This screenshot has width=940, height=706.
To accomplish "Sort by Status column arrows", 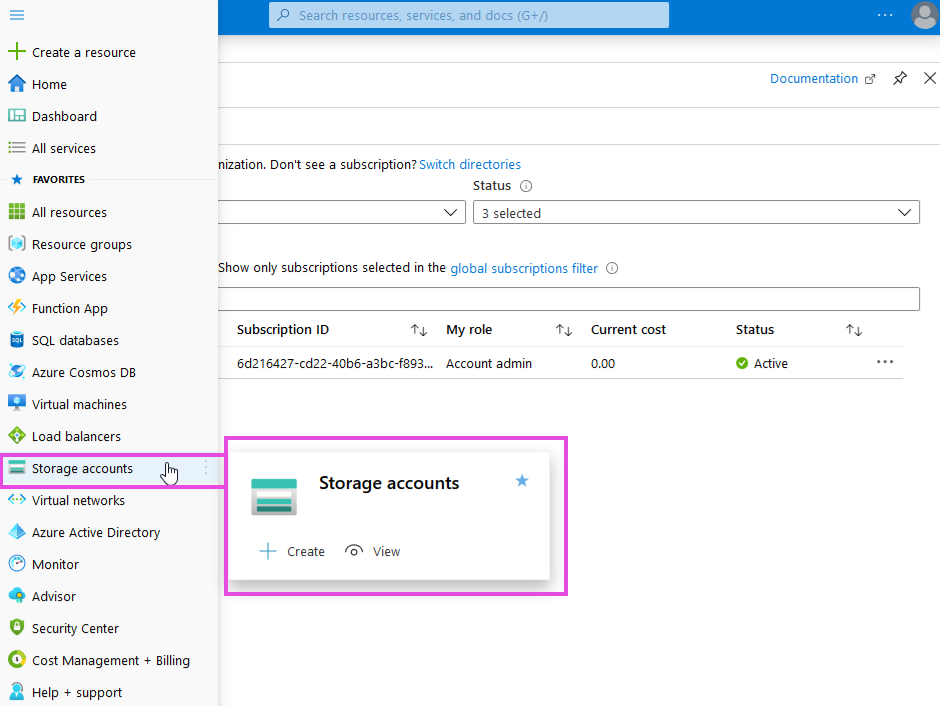I will click(x=854, y=330).
